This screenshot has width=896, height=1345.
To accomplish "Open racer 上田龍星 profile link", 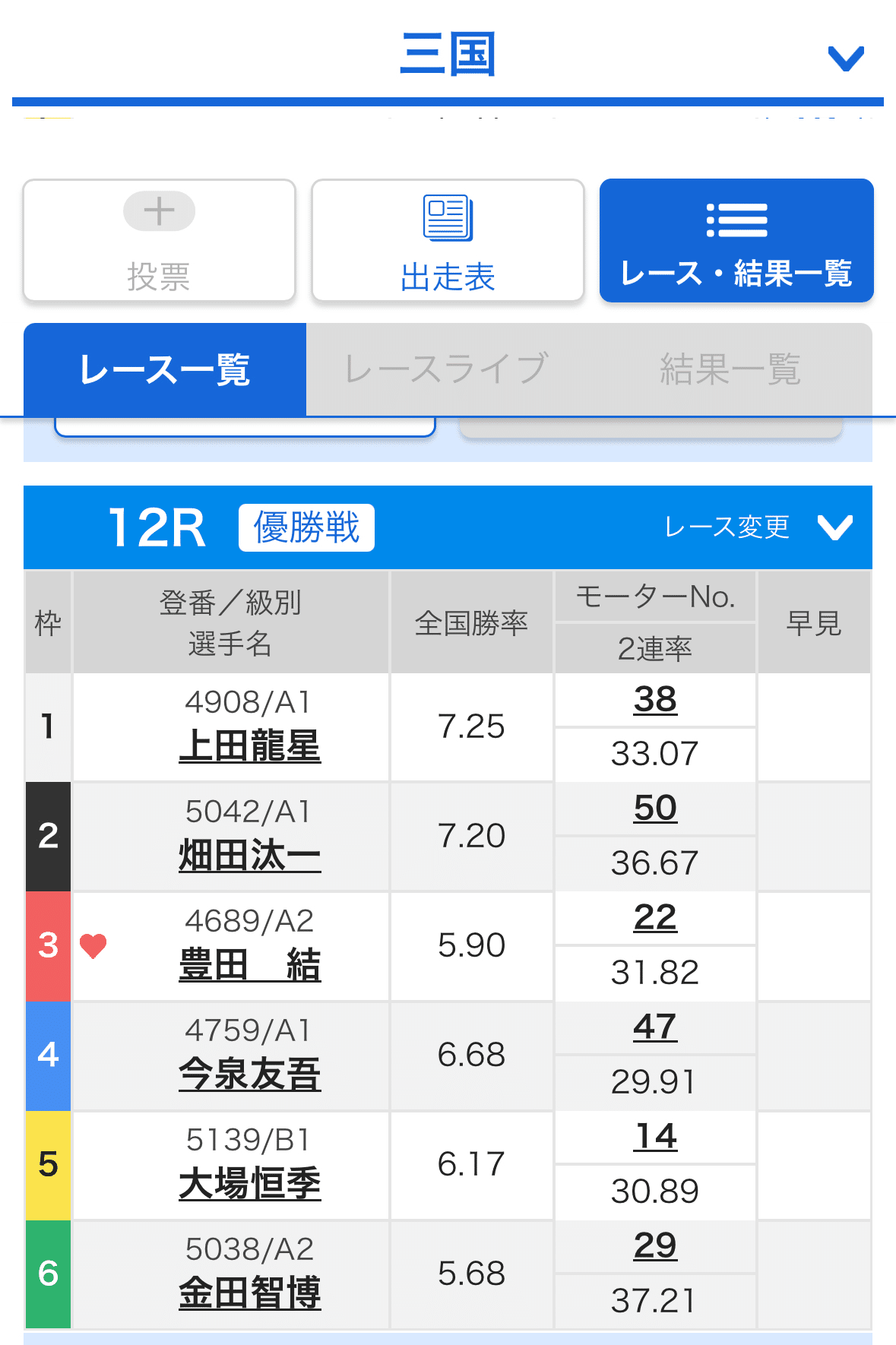I will pos(252,748).
